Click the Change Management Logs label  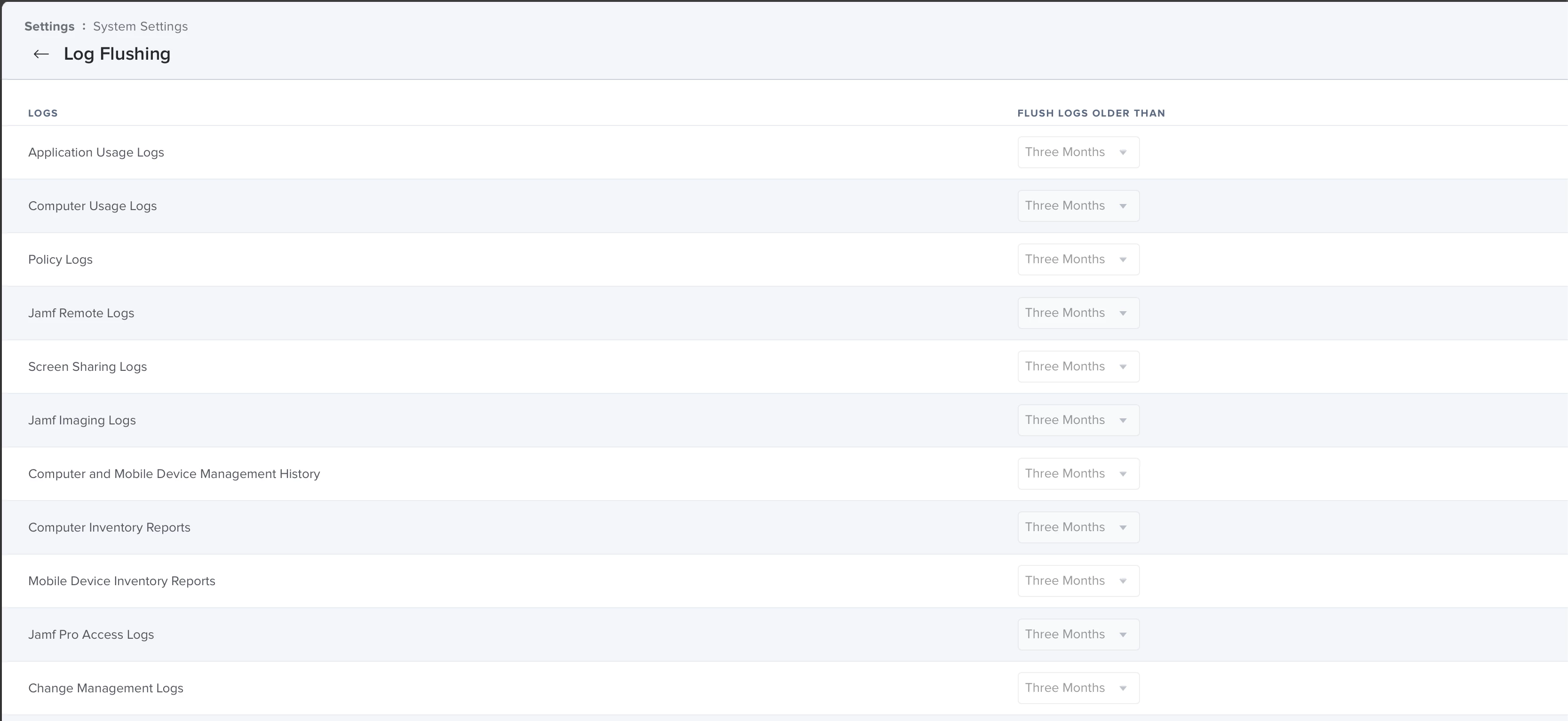105,688
